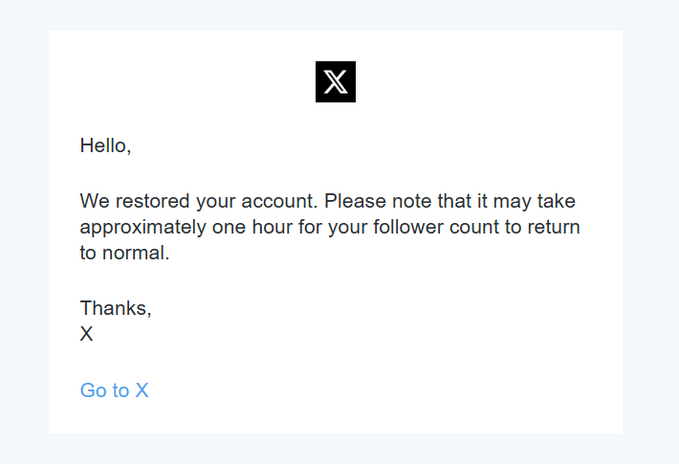The height and width of the screenshot is (467, 679).
Task: Click the word follower
Action: click(x=408, y=227)
